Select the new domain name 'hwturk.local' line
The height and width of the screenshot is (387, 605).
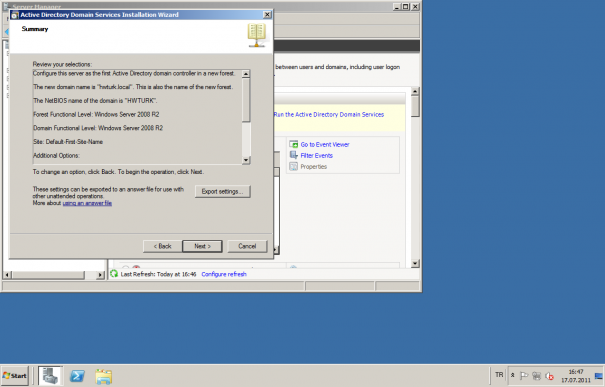tap(133, 87)
